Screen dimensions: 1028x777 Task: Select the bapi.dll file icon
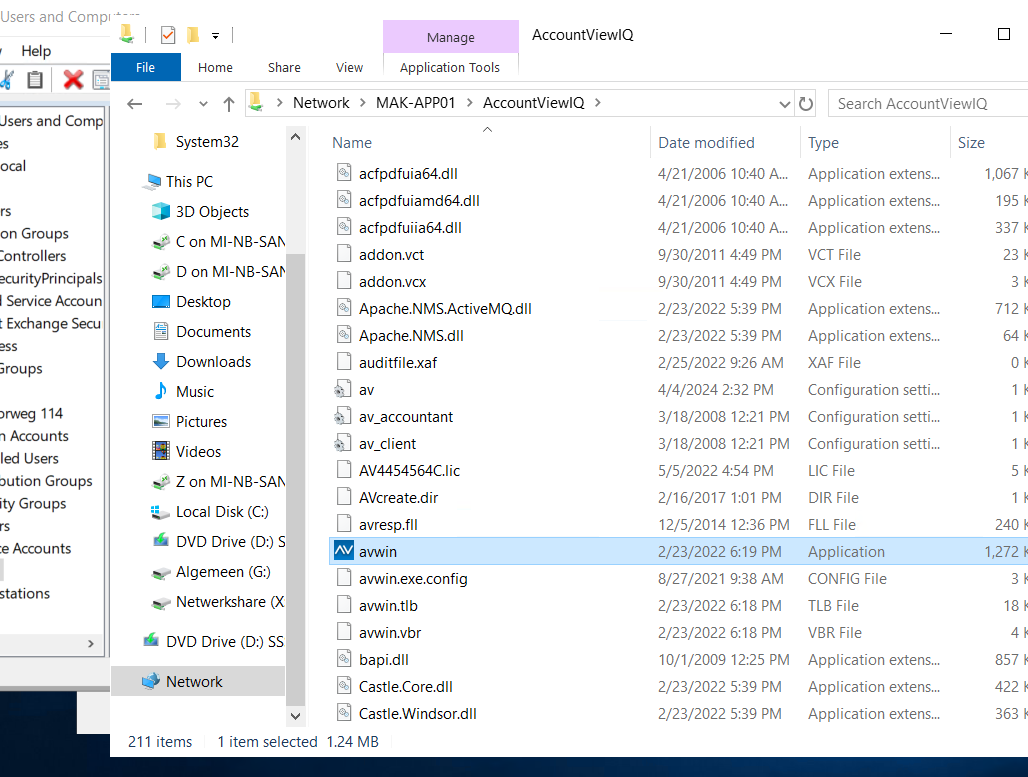[x=344, y=659]
